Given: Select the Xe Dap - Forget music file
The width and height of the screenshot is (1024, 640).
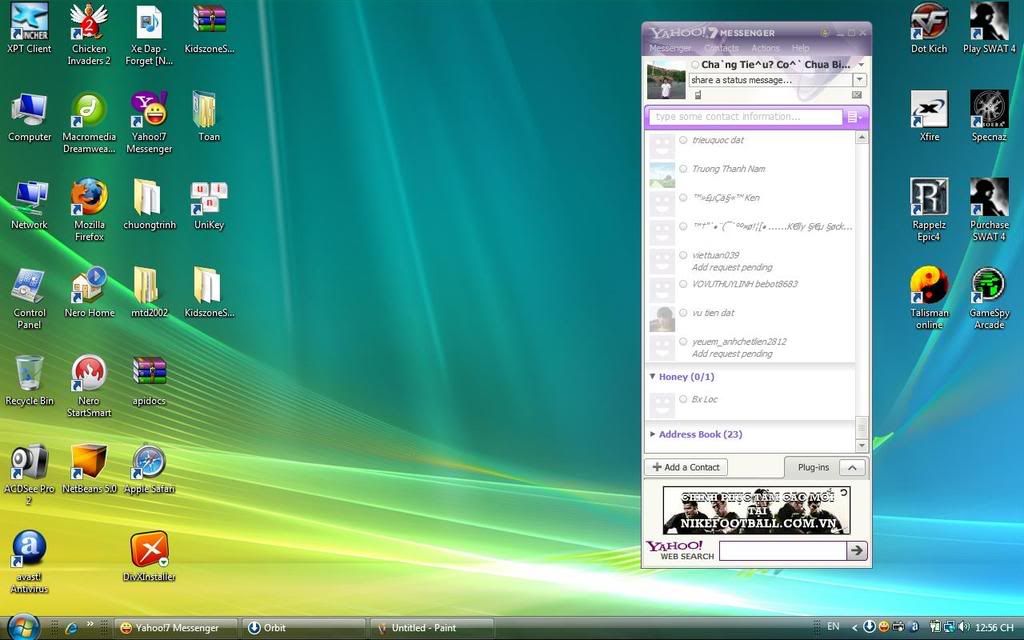Looking at the screenshot, I should coord(149,34).
